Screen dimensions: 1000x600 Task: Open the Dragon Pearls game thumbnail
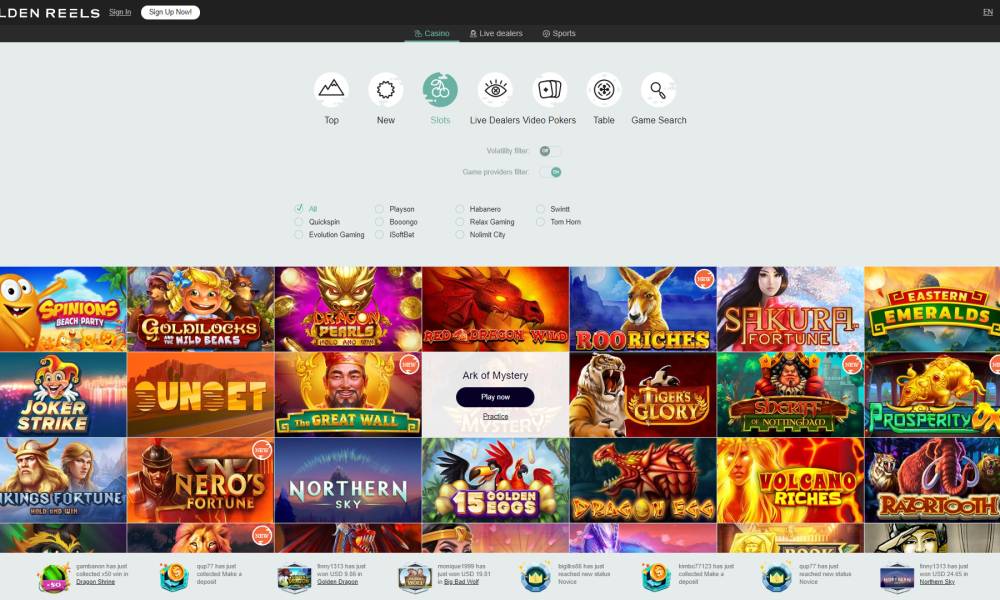coord(348,309)
